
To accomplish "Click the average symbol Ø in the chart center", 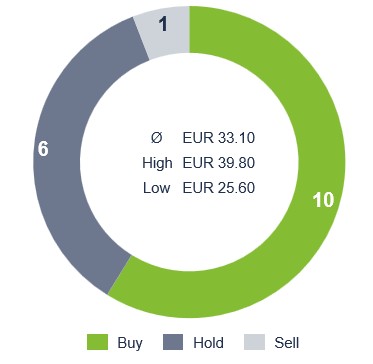I will tap(156, 138).
